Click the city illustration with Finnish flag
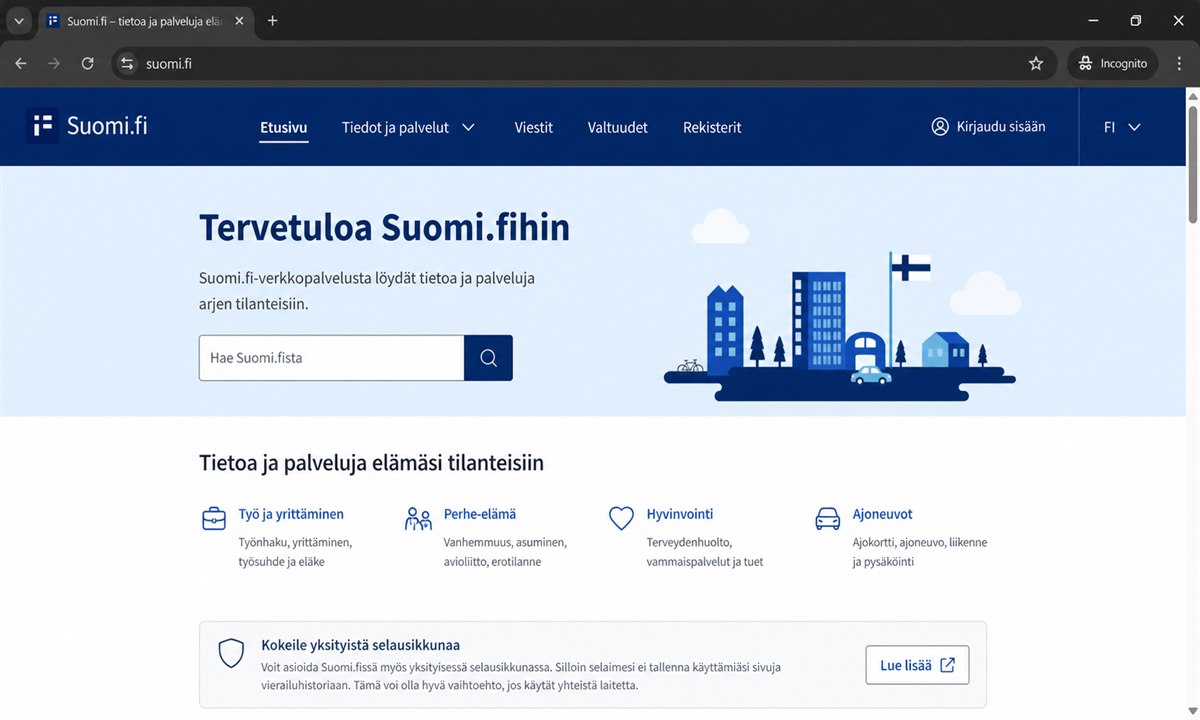This screenshot has height=720, width=1200. tap(842, 305)
